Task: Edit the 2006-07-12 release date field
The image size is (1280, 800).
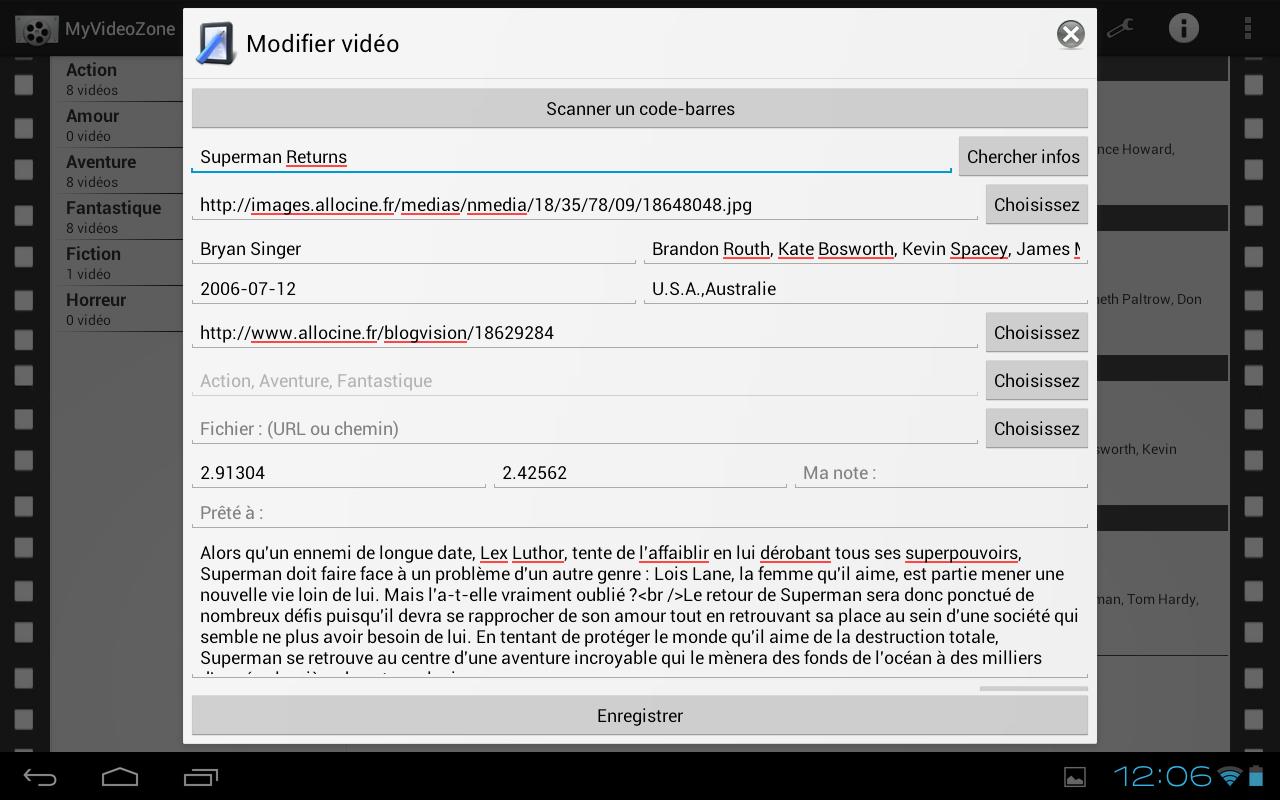Action: pos(414,288)
